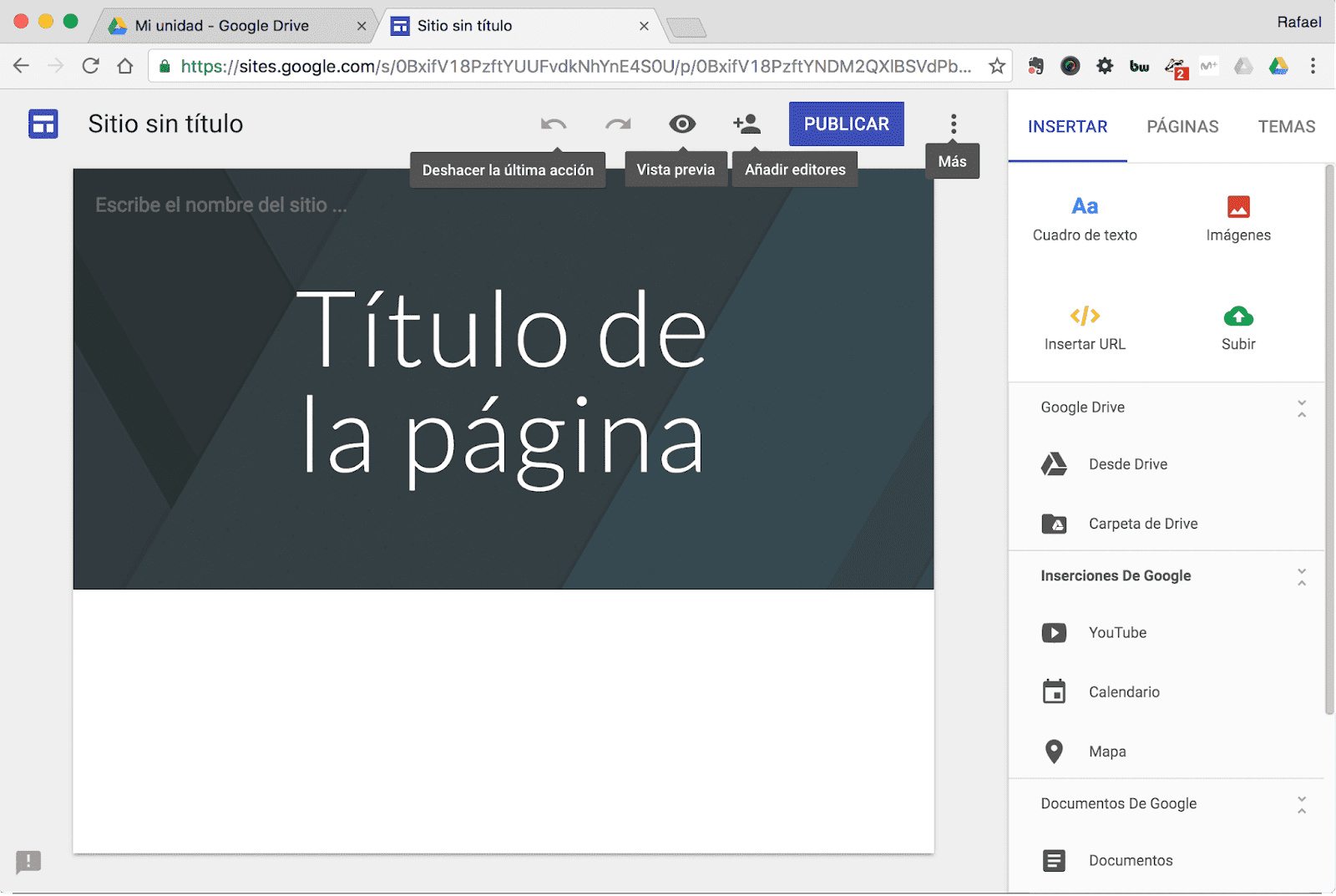
Task: Switch to the PÁGINAS tab
Action: [1182, 127]
